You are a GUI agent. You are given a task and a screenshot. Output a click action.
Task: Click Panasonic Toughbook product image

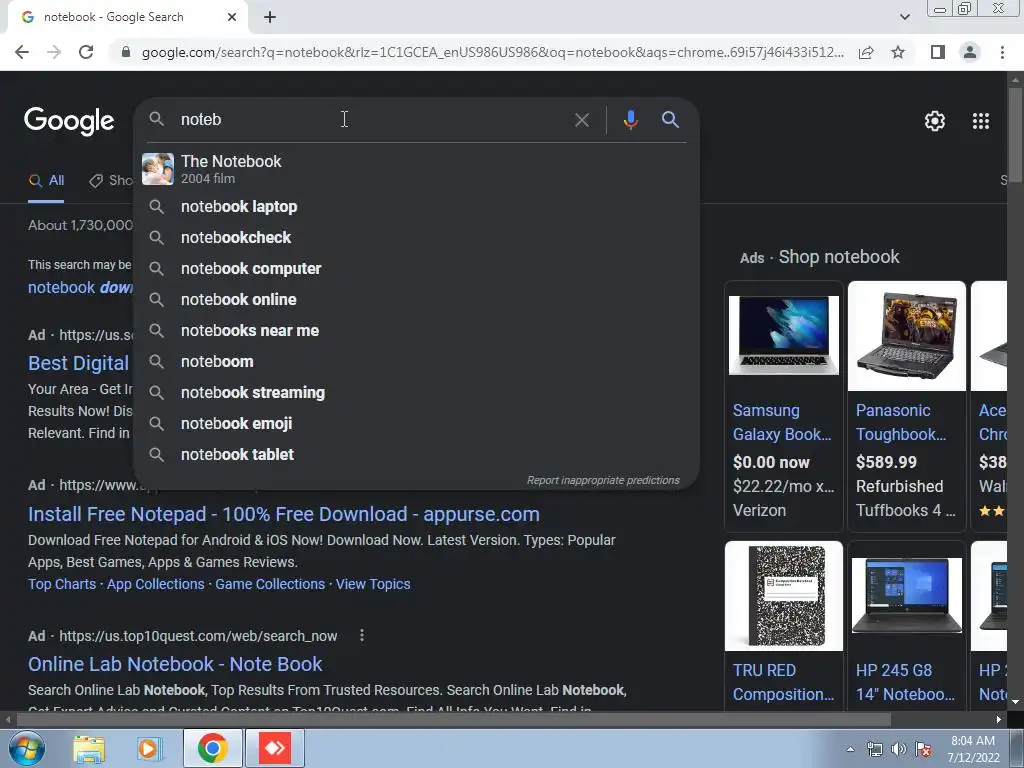coord(906,336)
